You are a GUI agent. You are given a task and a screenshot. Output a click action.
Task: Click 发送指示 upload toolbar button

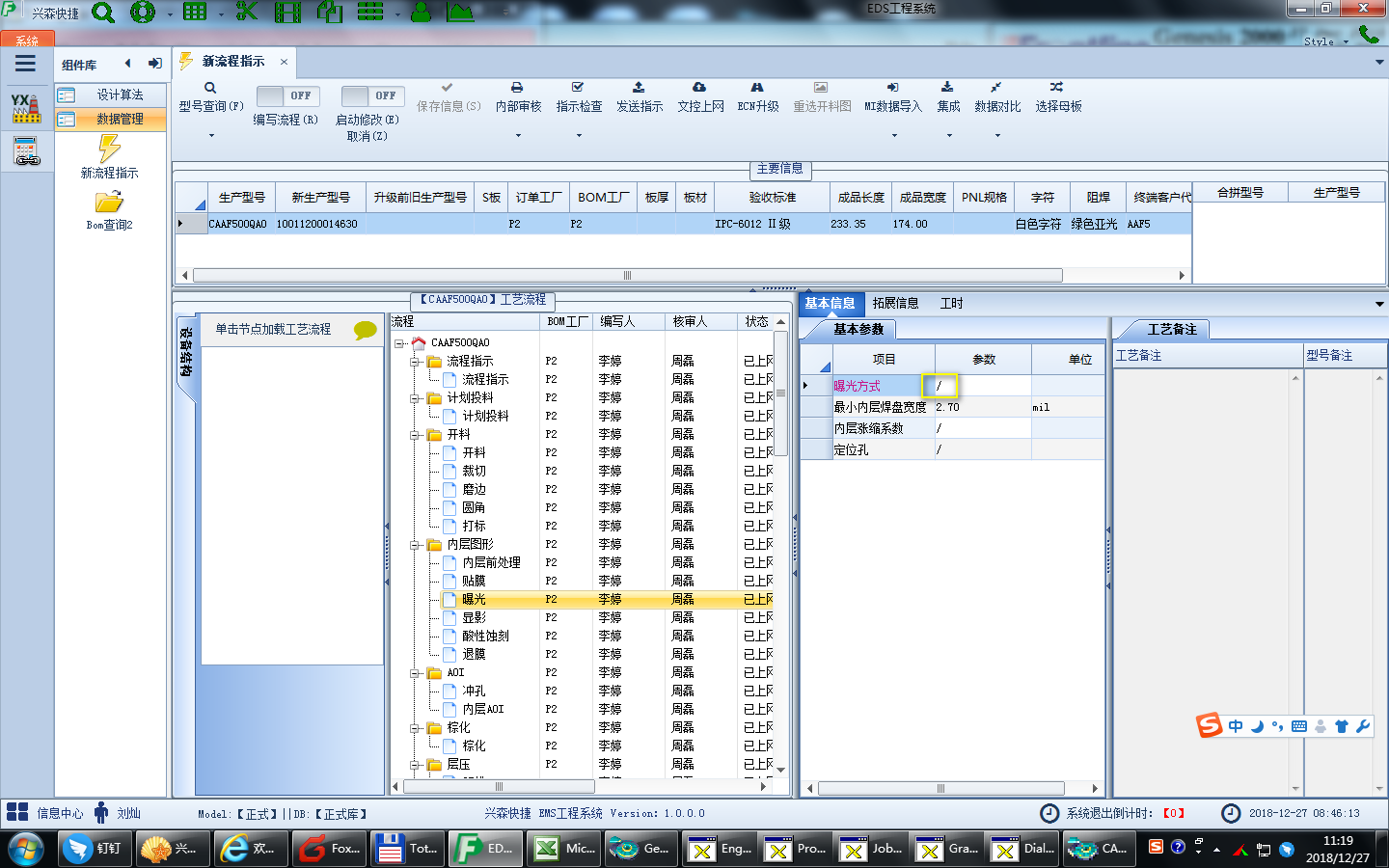[x=640, y=97]
